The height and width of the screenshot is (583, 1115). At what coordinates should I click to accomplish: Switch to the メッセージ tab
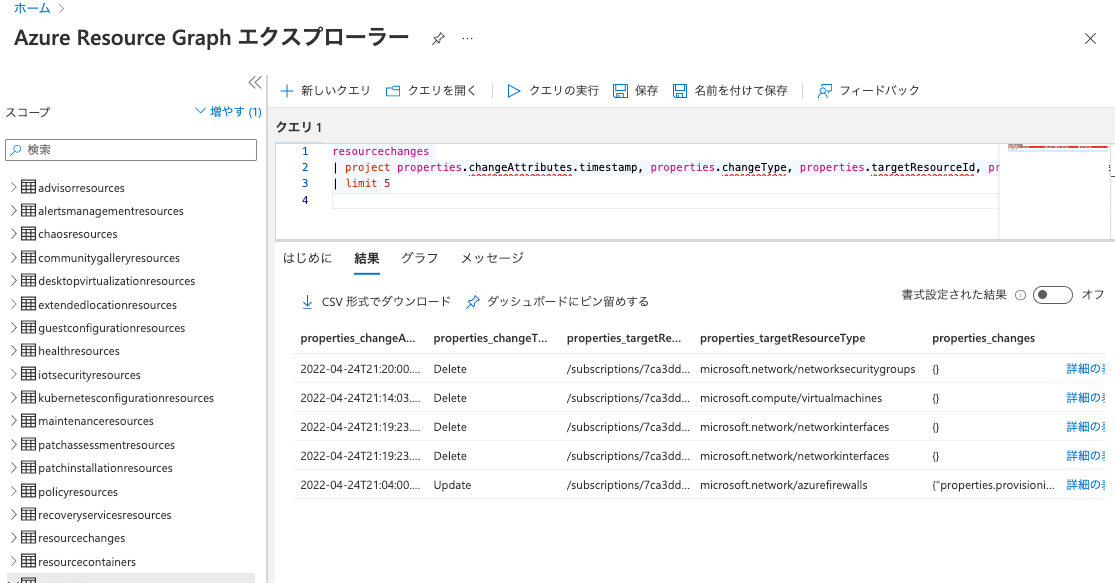click(492, 258)
